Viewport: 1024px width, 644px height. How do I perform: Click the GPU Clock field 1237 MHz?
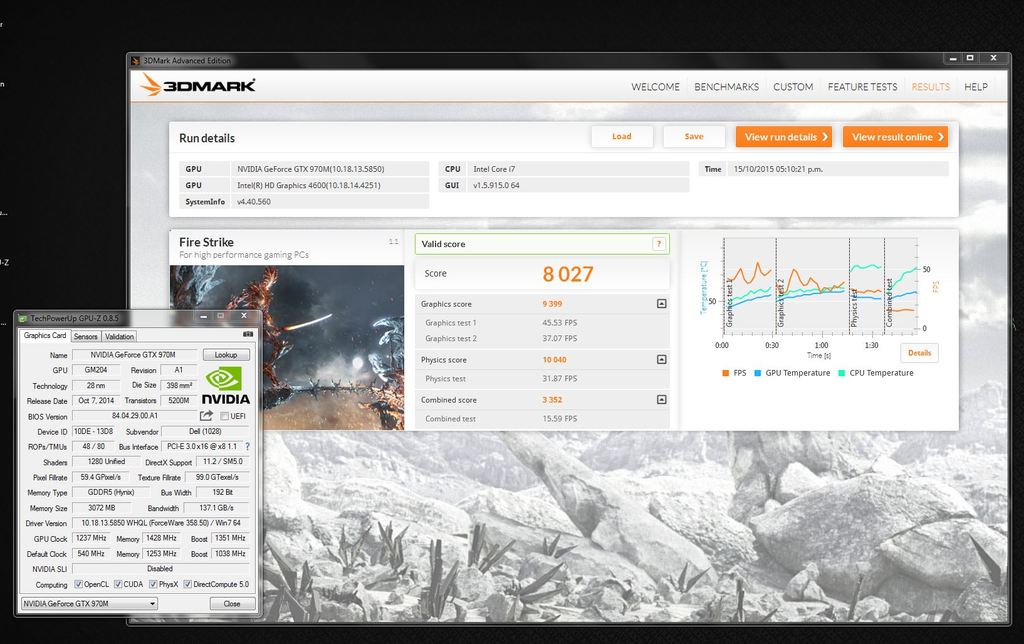point(91,538)
